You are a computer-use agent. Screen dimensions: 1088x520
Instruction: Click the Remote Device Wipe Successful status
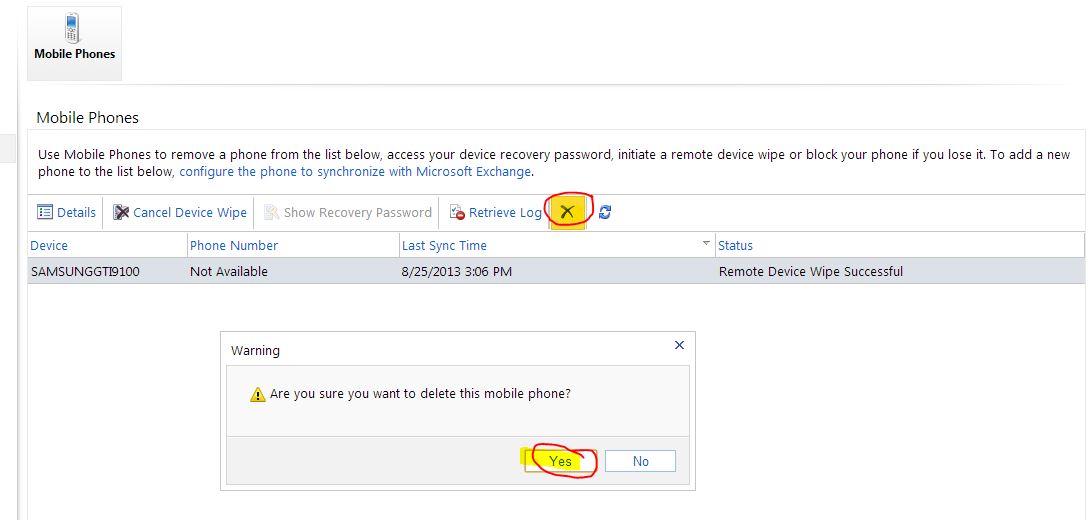coord(810,271)
